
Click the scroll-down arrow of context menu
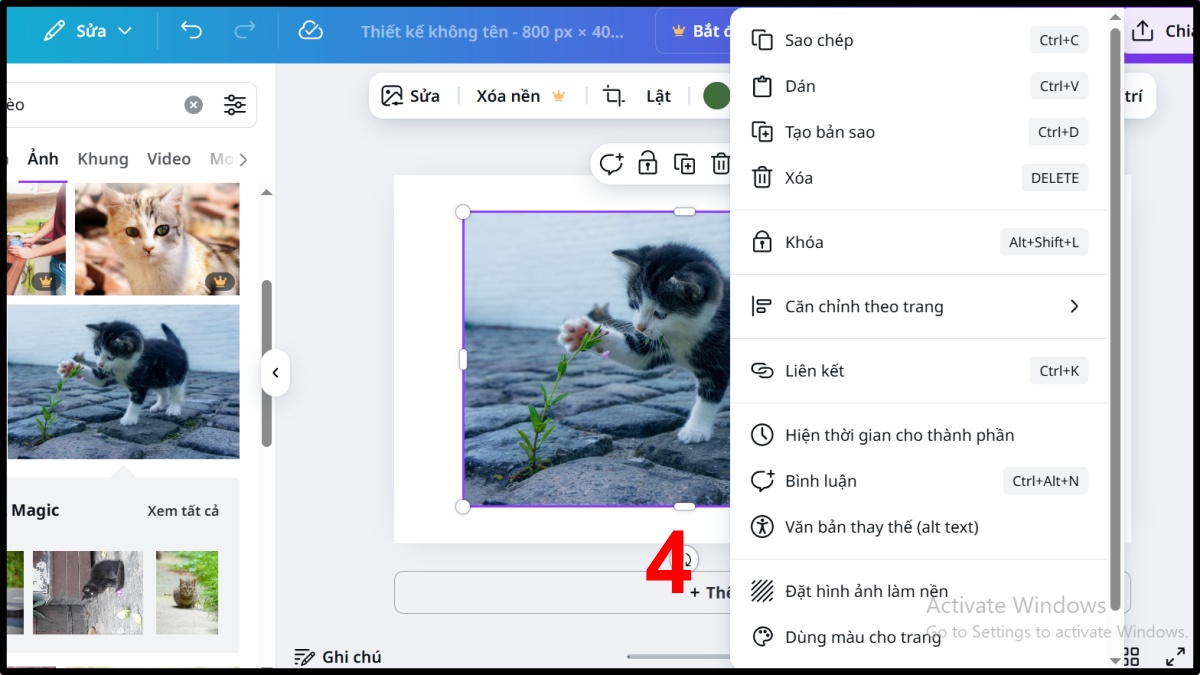pos(1115,659)
